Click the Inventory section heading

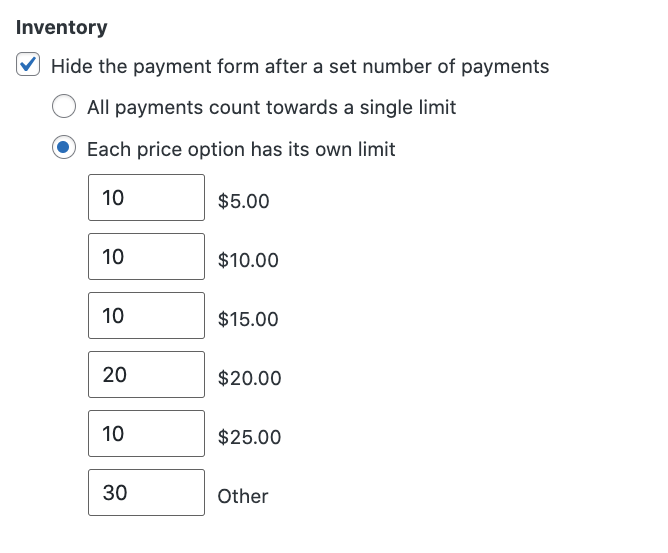[62, 28]
